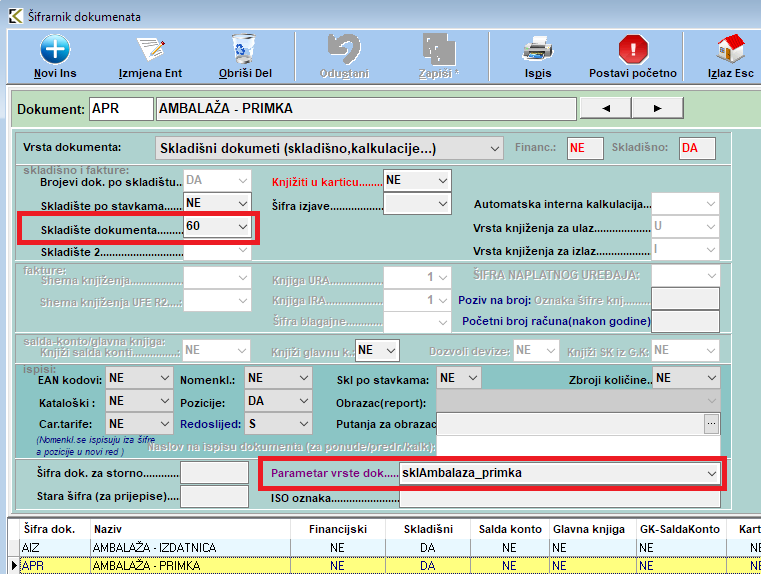This screenshot has width=761, height=574.
Task: Click the Novi Ins plus icon
Action: (55, 49)
